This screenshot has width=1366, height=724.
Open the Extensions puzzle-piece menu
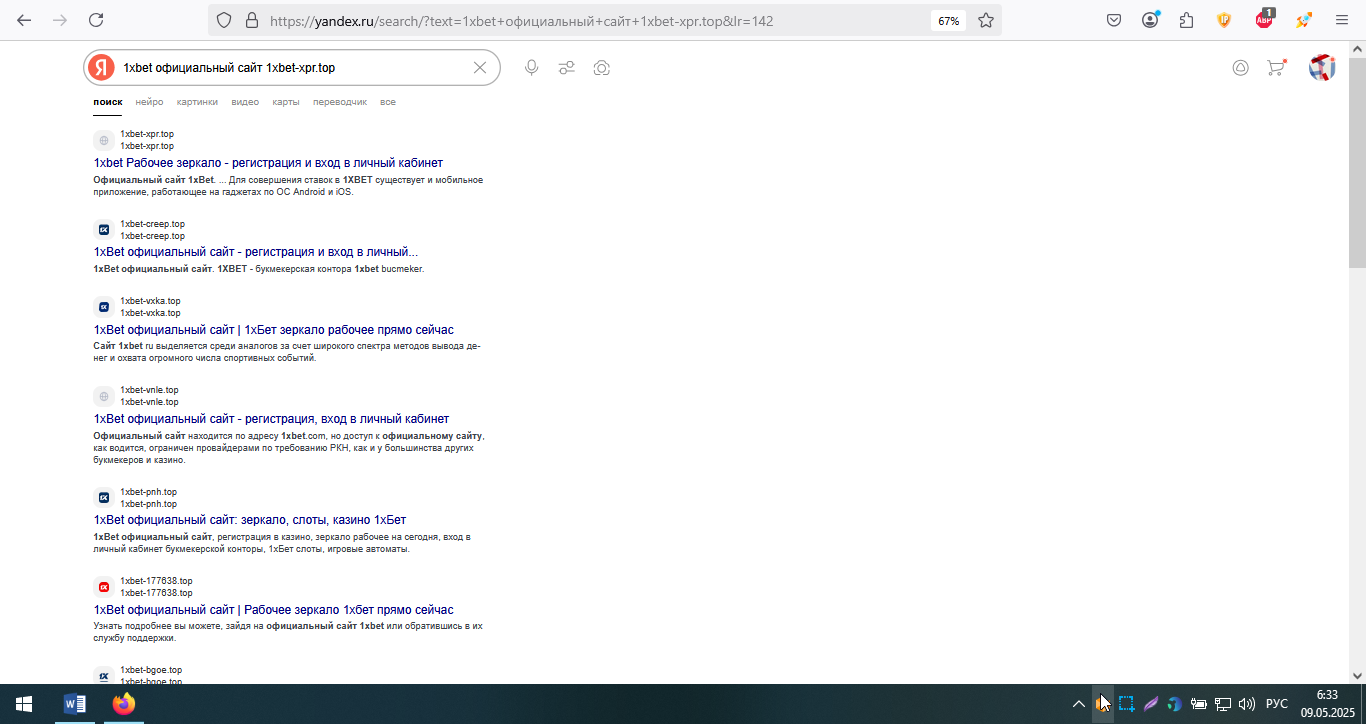click(x=1187, y=20)
